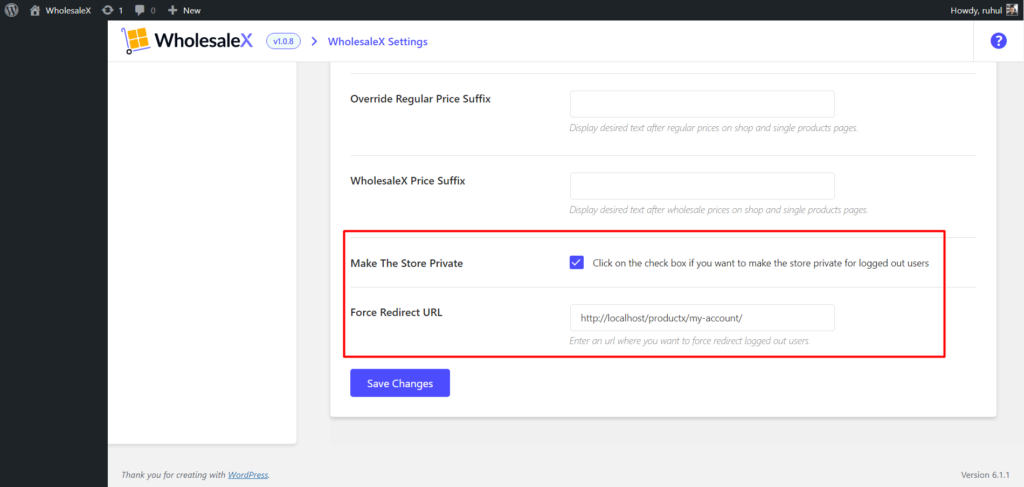Uncheck the Make The Store Private checkbox

577,262
